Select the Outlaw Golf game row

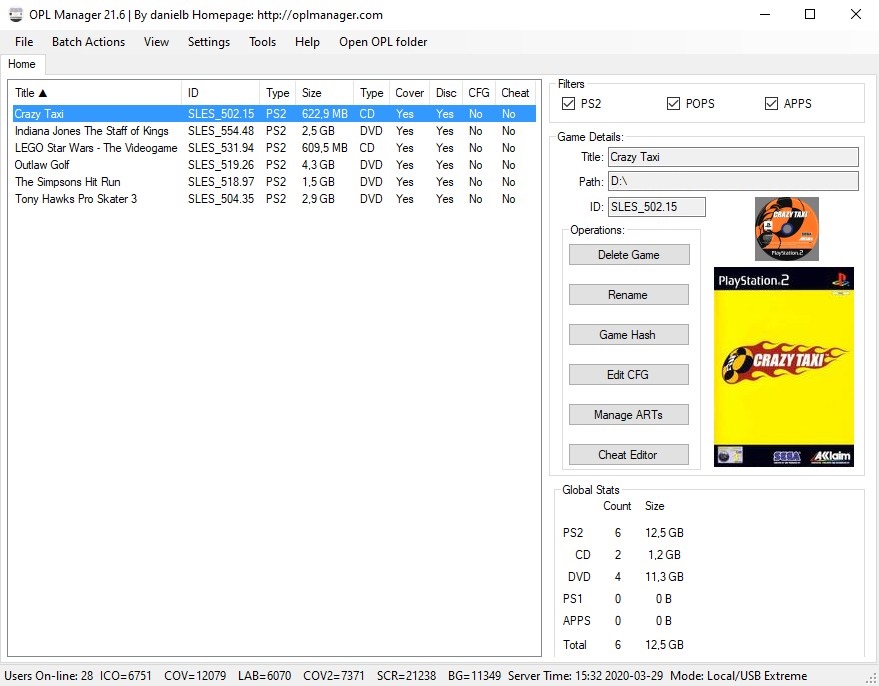[x=274, y=165]
